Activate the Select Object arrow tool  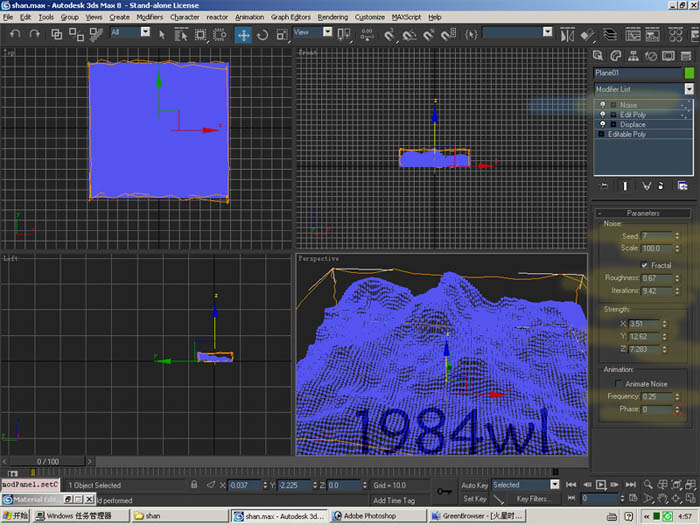(x=162, y=34)
